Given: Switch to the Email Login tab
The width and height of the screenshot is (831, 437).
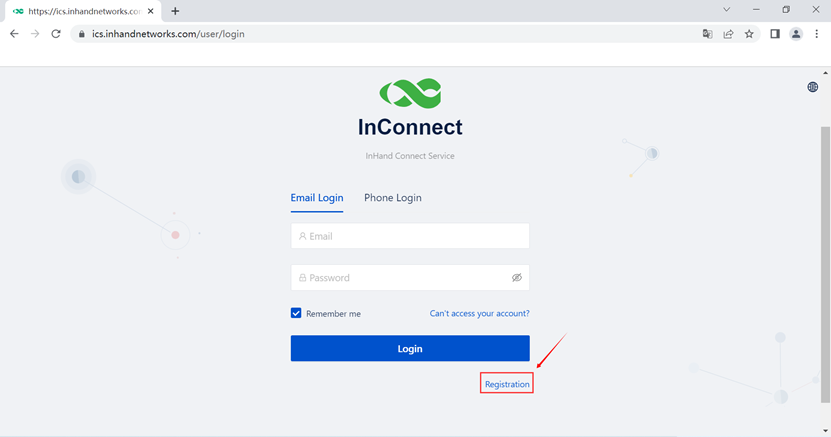Looking at the screenshot, I should (317, 198).
